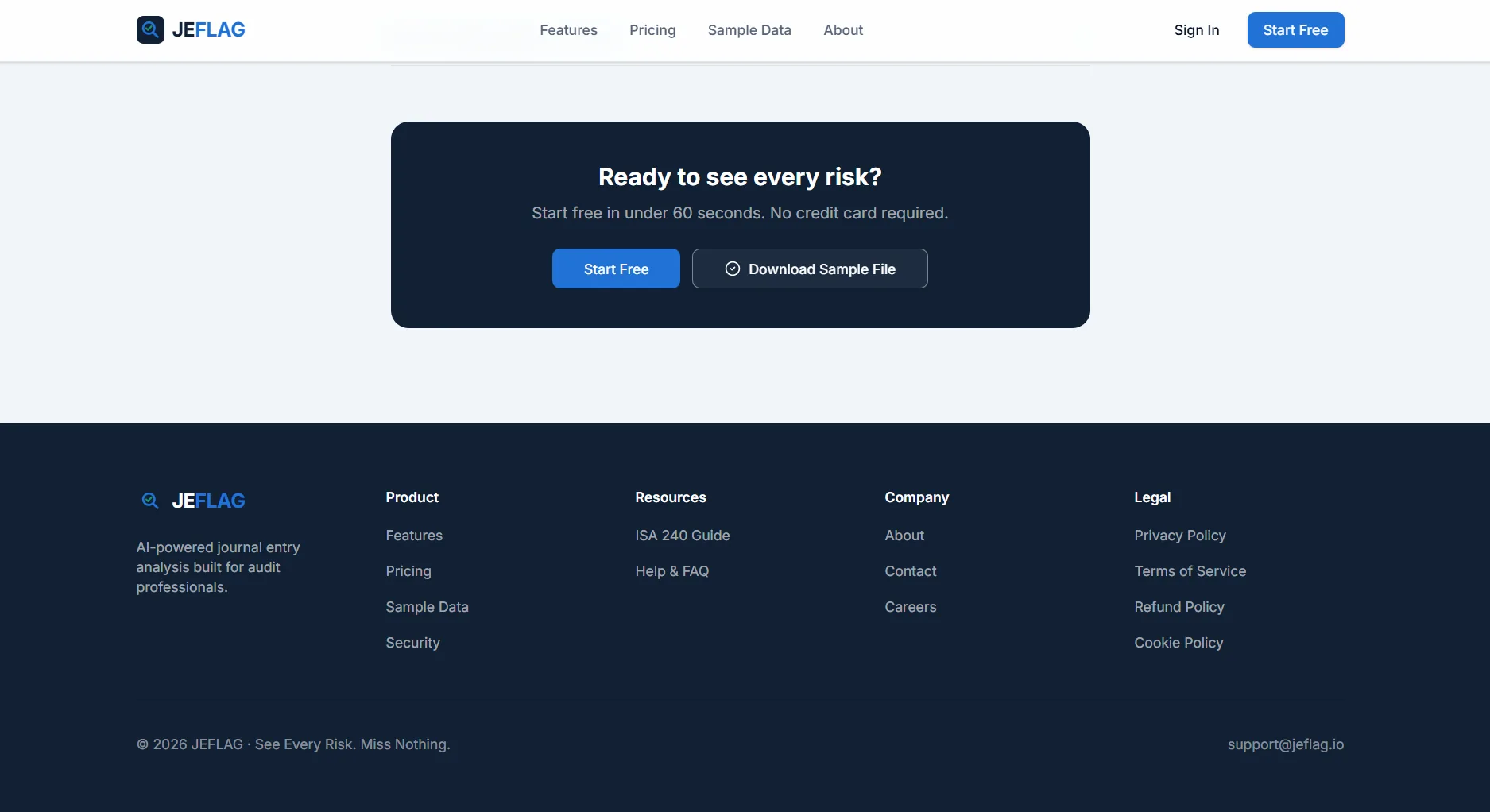Open the Refund Policy link

[x=1178, y=607]
